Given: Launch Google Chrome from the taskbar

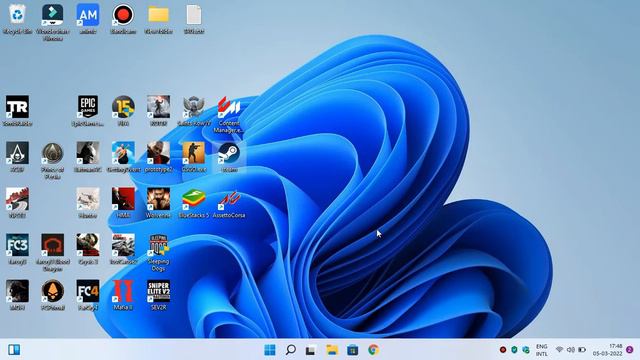Looking at the screenshot, I should point(373,350).
